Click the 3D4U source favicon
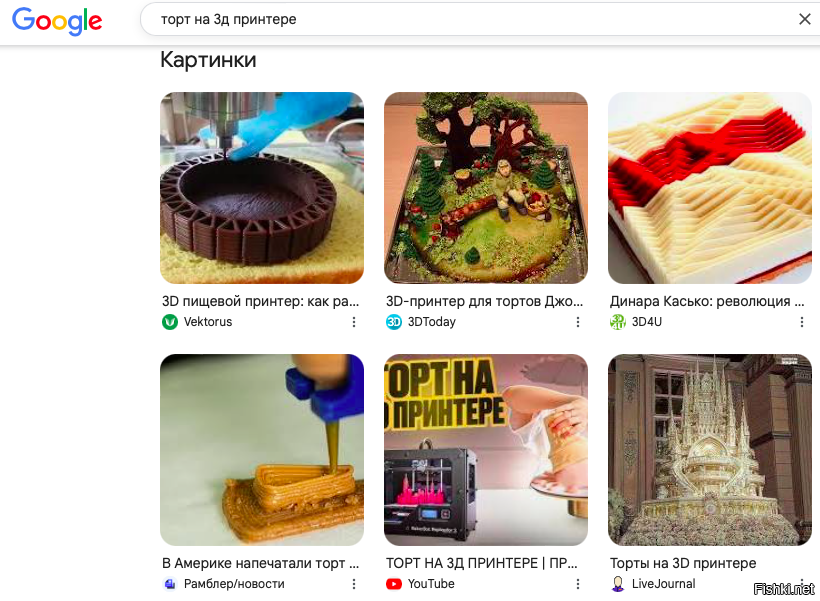 (618, 322)
